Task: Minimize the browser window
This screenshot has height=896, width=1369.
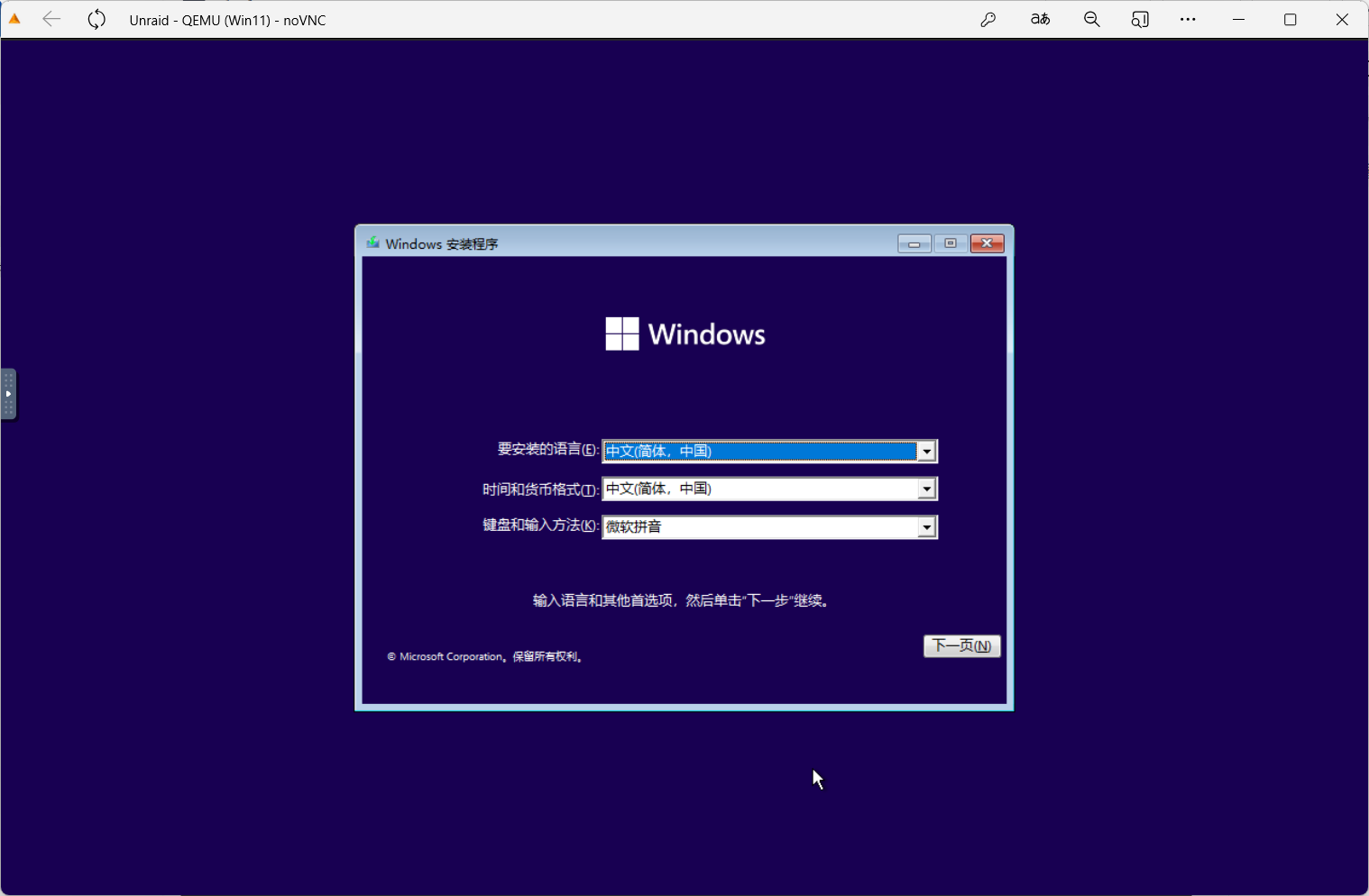Action: [x=1239, y=19]
